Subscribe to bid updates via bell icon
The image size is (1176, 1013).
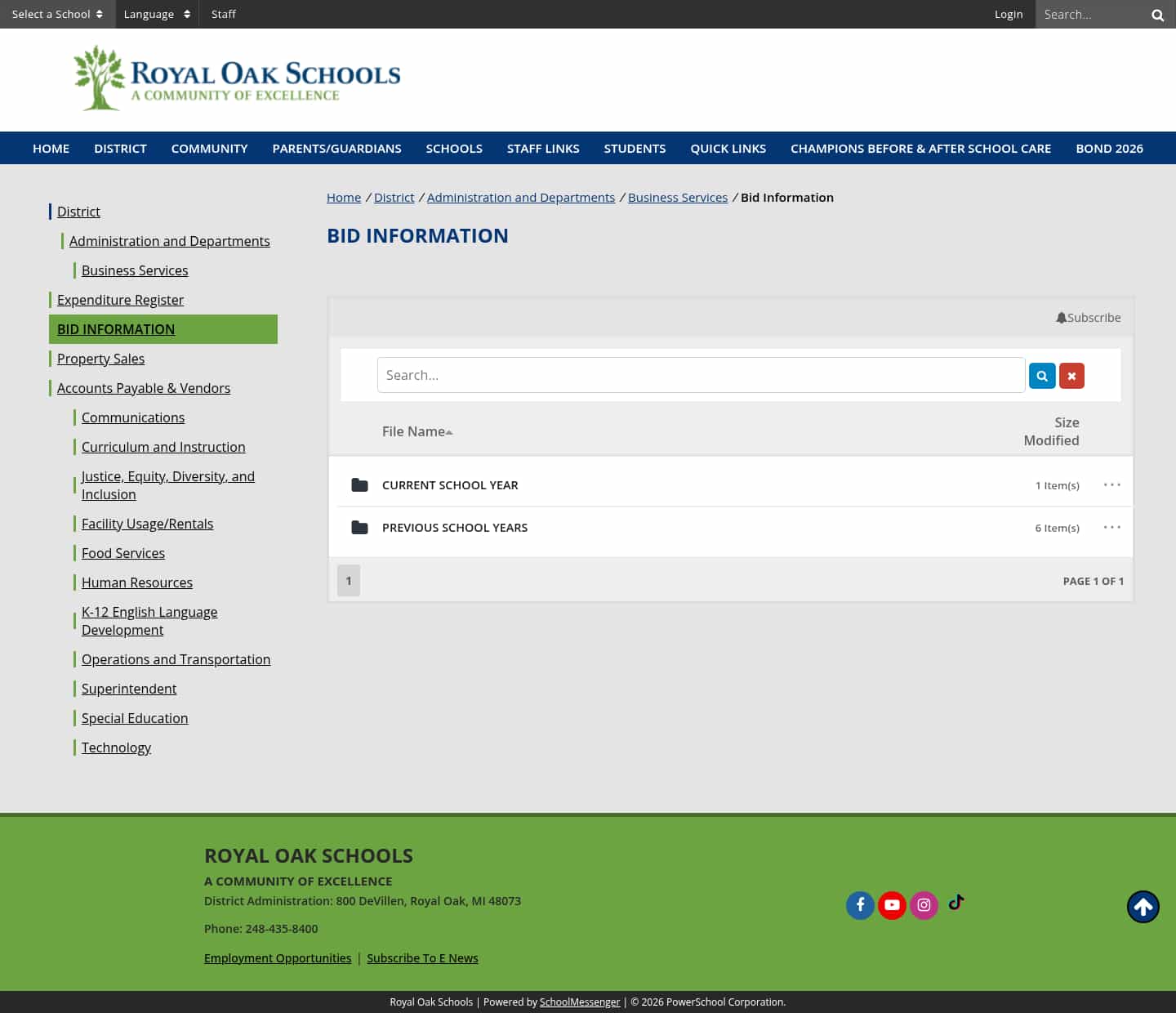1088,318
